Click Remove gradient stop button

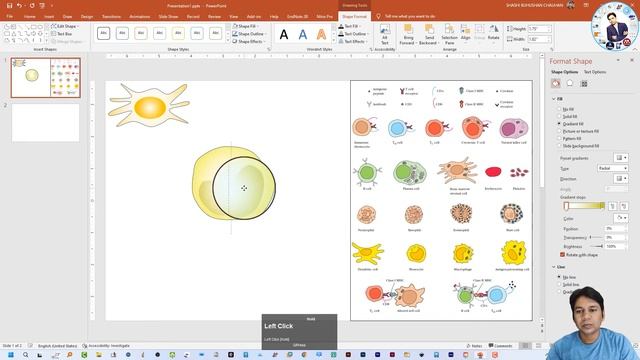624,206
